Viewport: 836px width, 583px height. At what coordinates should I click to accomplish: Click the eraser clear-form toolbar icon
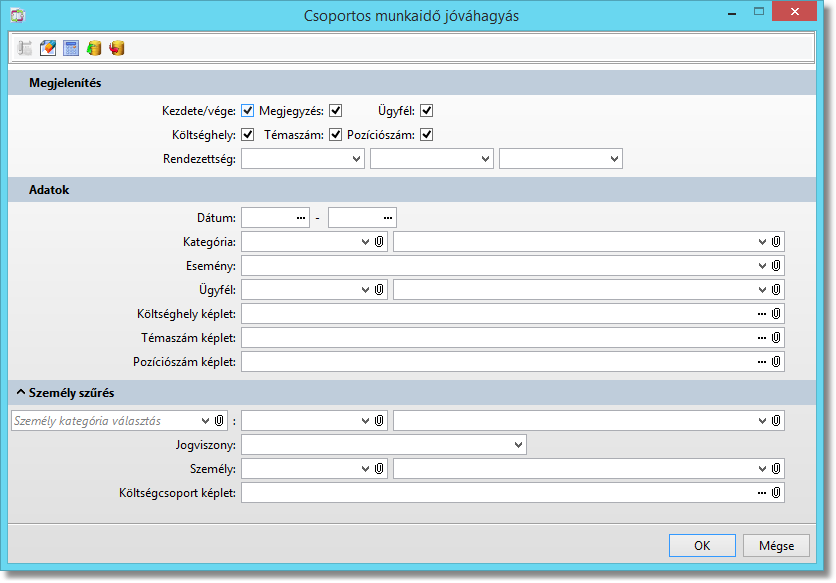click(47, 48)
